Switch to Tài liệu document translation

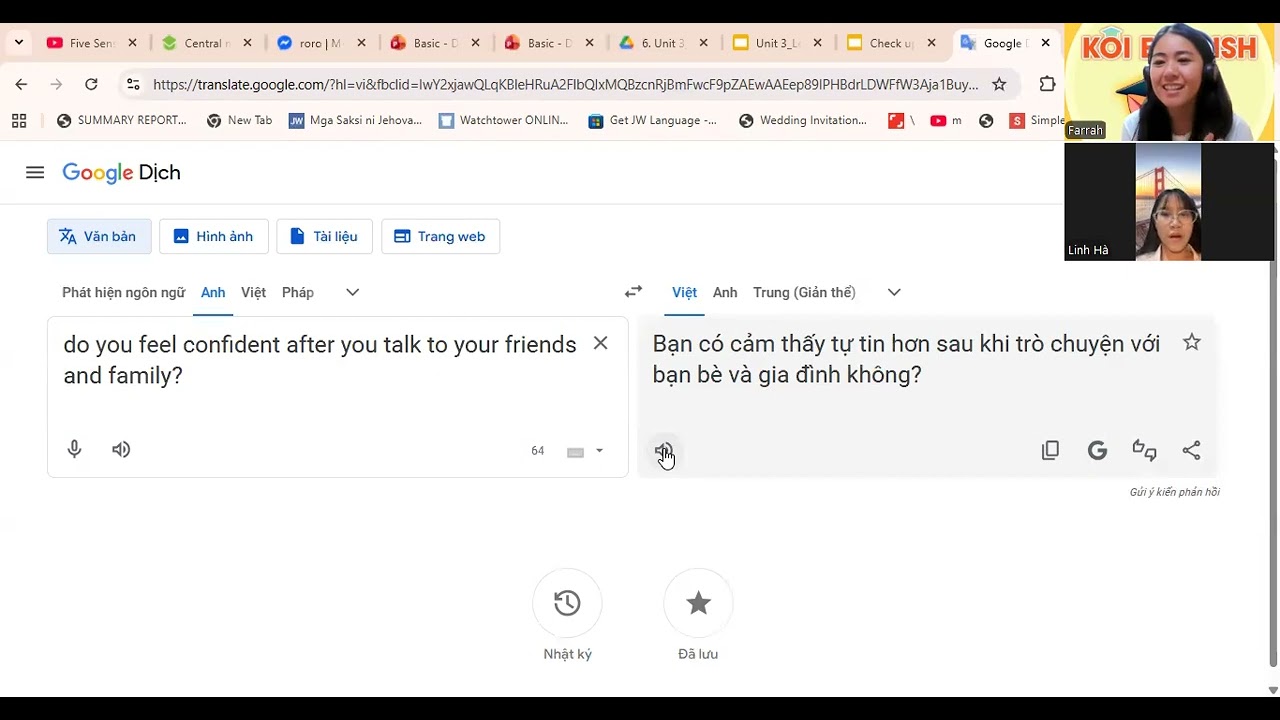pos(324,236)
